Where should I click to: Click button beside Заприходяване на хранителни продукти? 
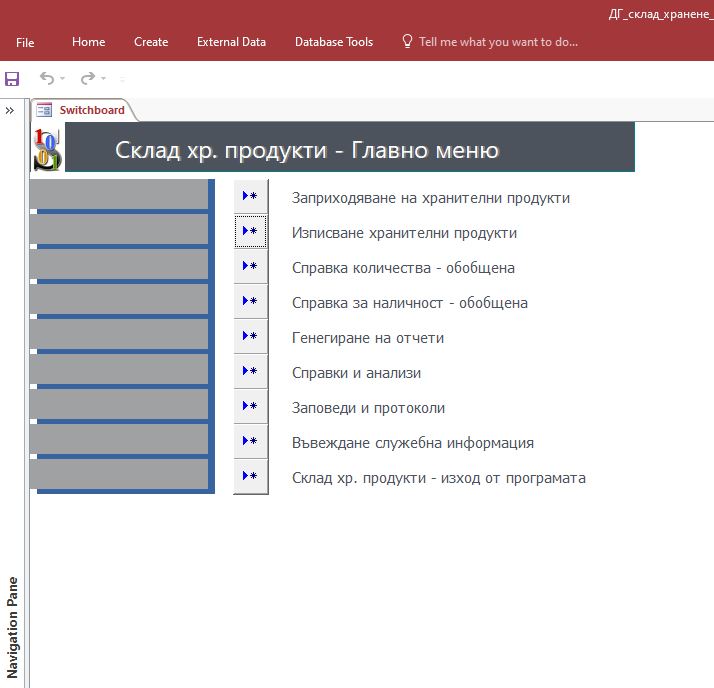[x=250, y=196]
